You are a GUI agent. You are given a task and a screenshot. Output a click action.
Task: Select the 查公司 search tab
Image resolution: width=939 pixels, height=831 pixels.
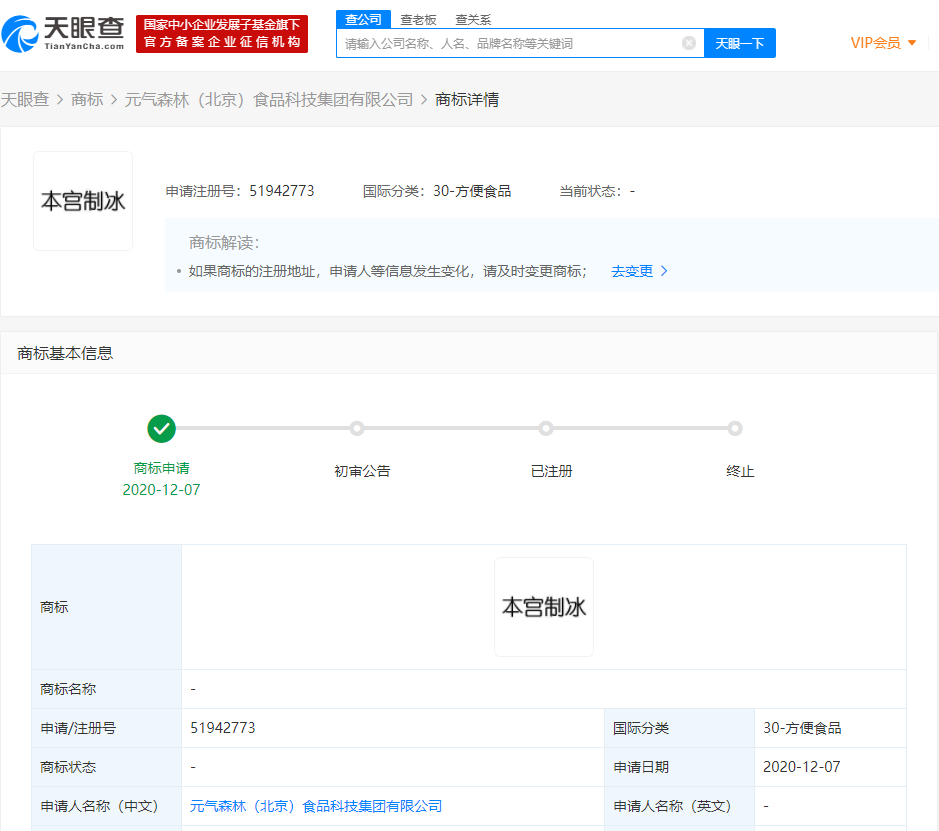[363, 19]
